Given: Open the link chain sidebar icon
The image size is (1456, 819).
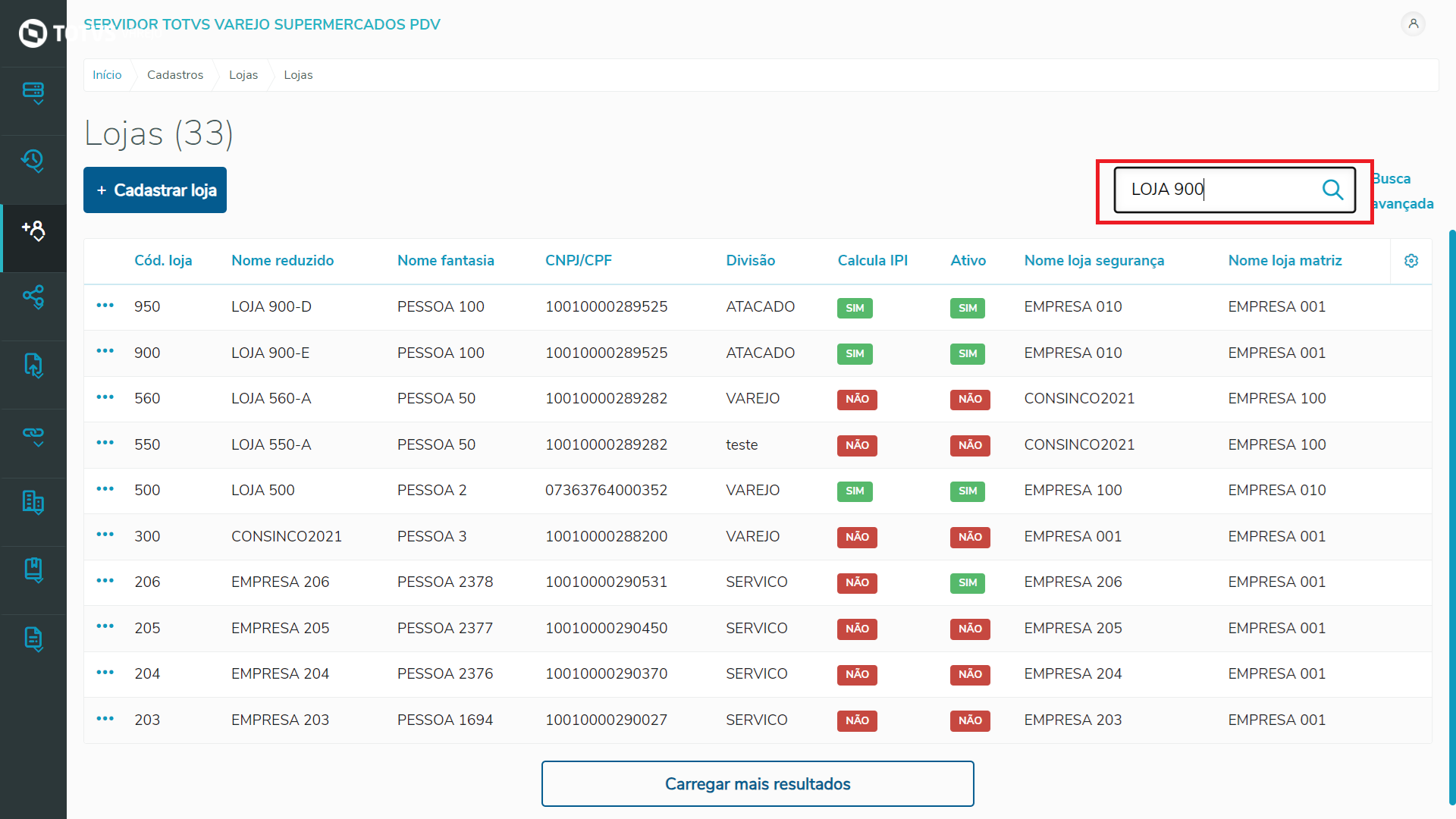Looking at the screenshot, I should coord(33,435).
